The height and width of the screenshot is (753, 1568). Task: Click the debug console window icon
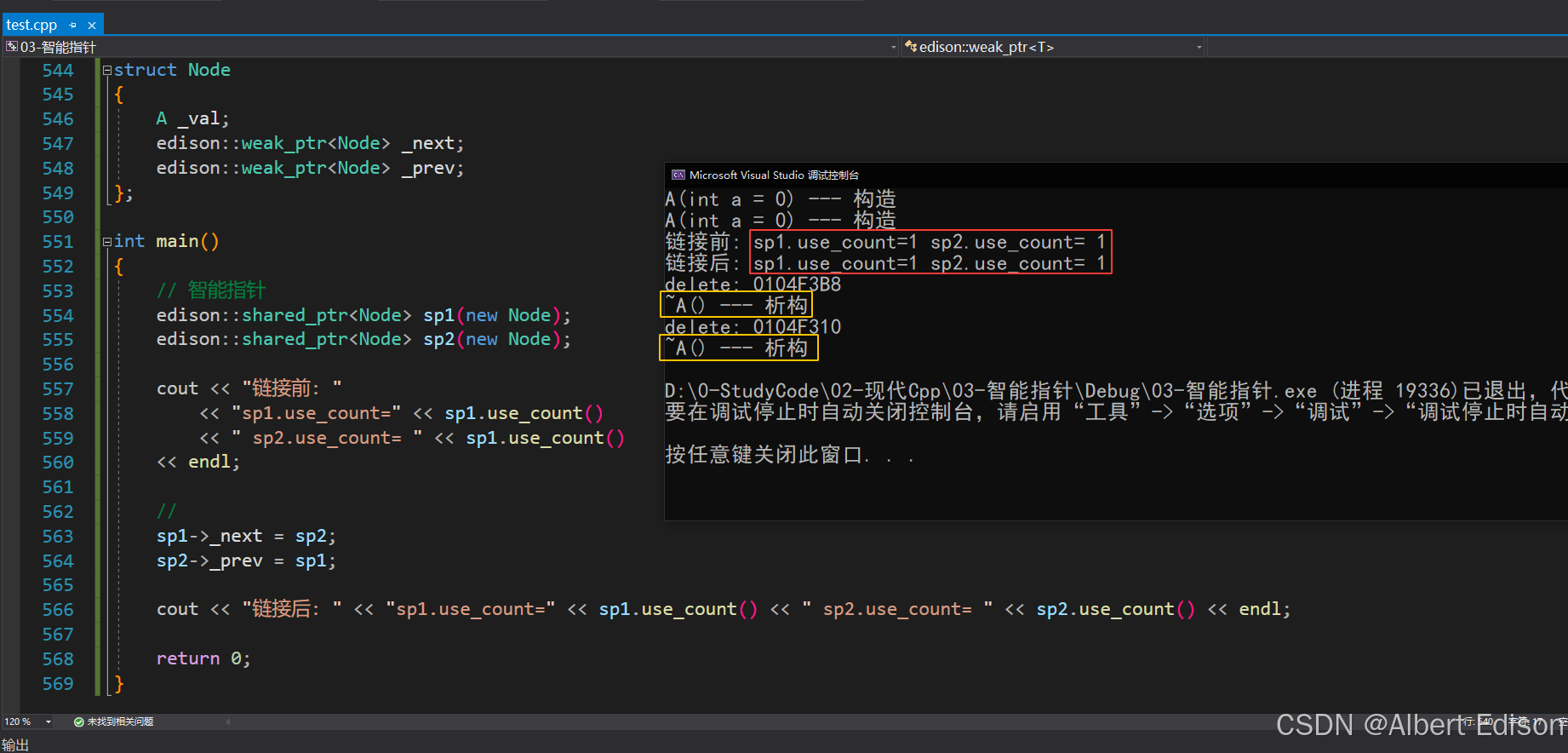[x=678, y=175]
